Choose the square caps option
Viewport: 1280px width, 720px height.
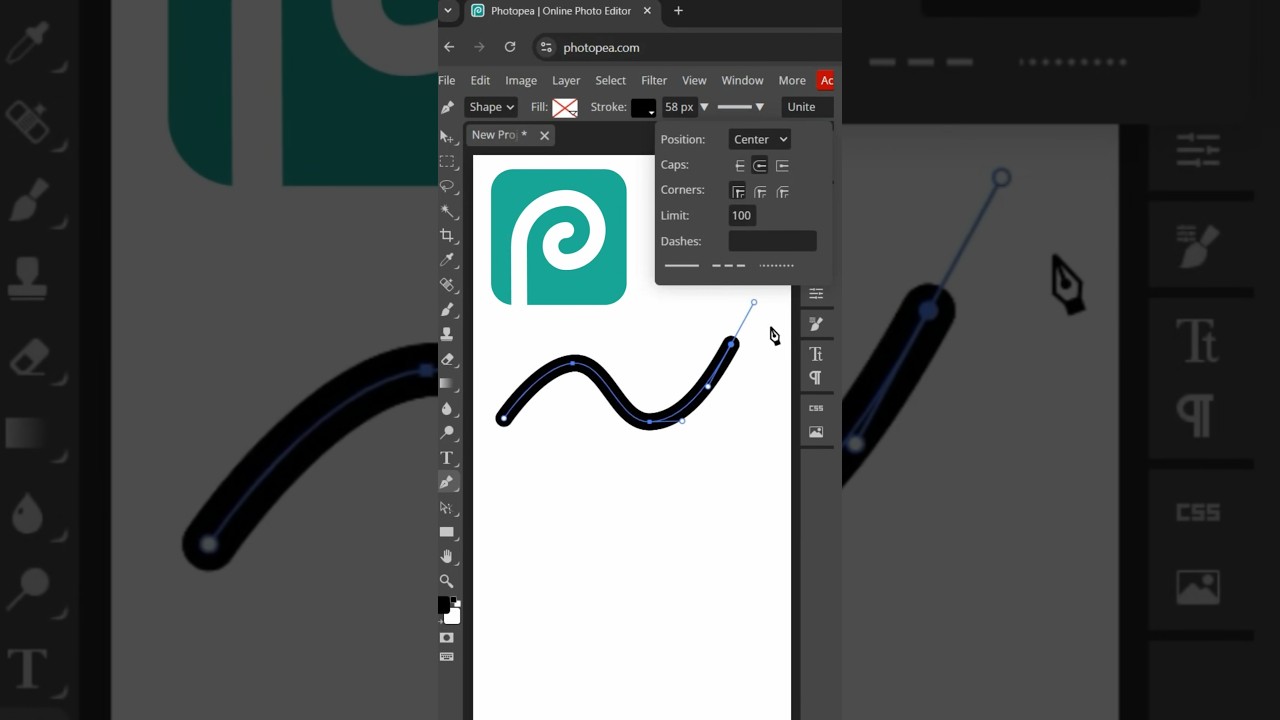pos(782,165)
